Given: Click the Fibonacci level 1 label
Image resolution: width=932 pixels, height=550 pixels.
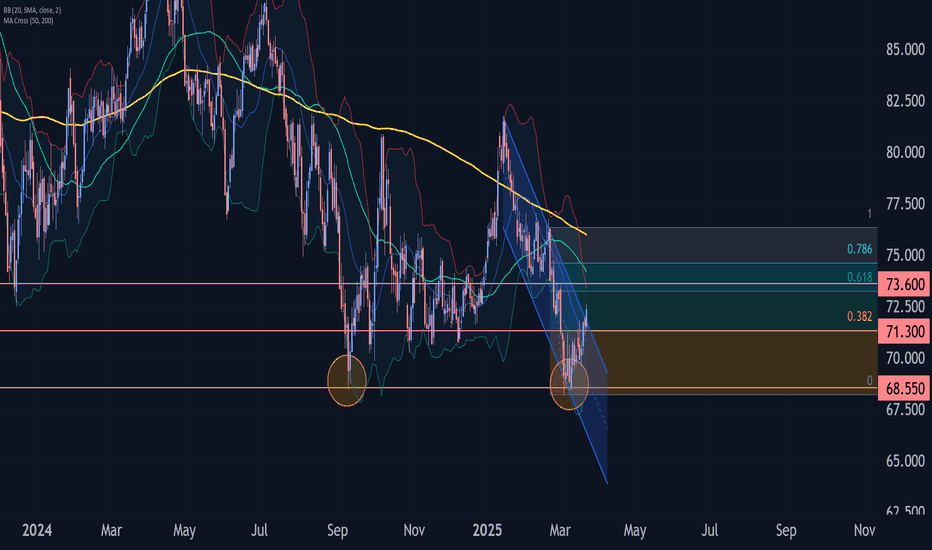Looking at the screenshot, I should click(869, 214).
